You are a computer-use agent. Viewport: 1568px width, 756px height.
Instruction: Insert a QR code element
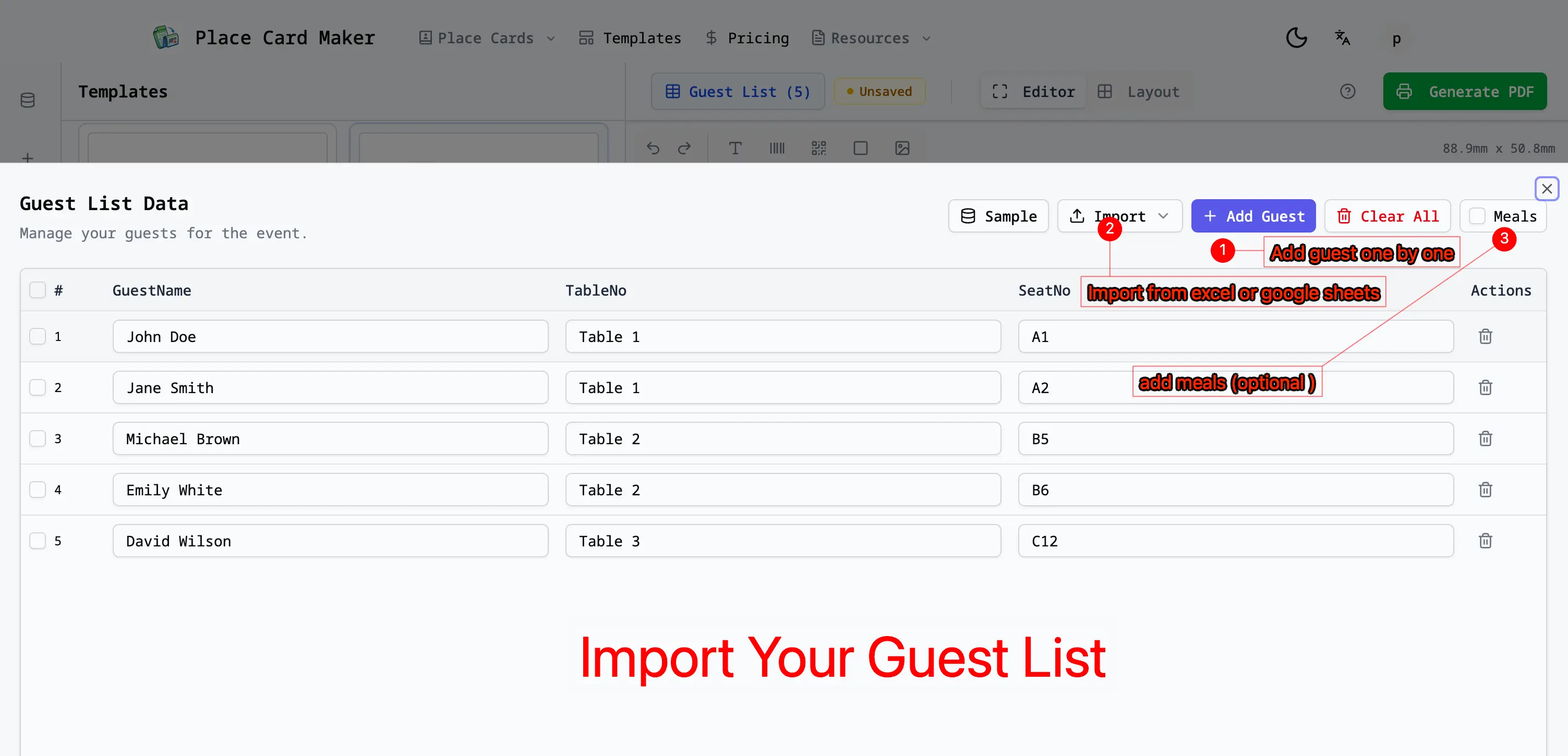[819, 148]
